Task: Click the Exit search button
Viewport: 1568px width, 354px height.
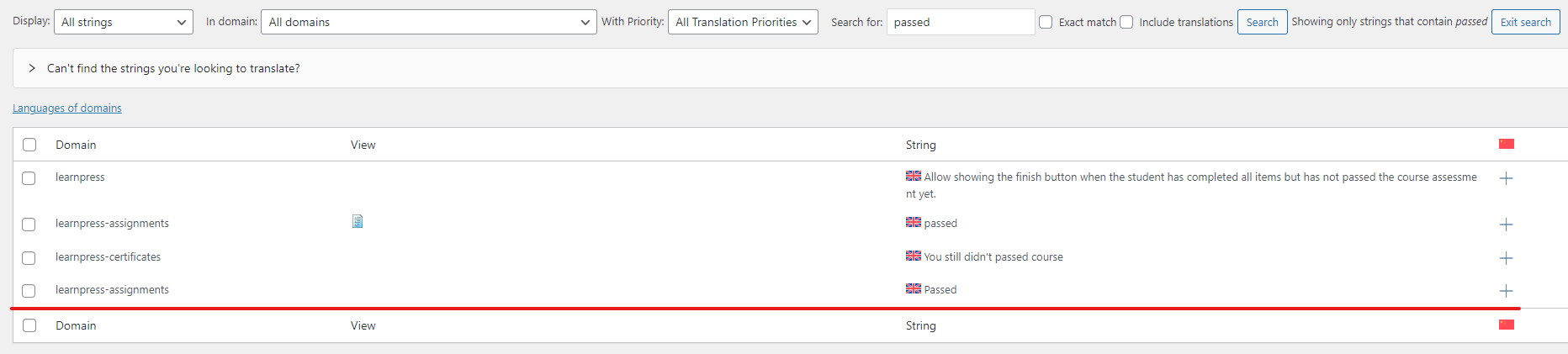Action: (1526, 22)
